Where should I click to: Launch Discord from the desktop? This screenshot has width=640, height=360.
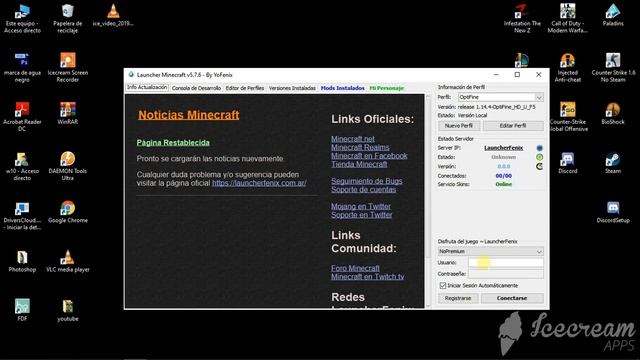coord(567,163)
